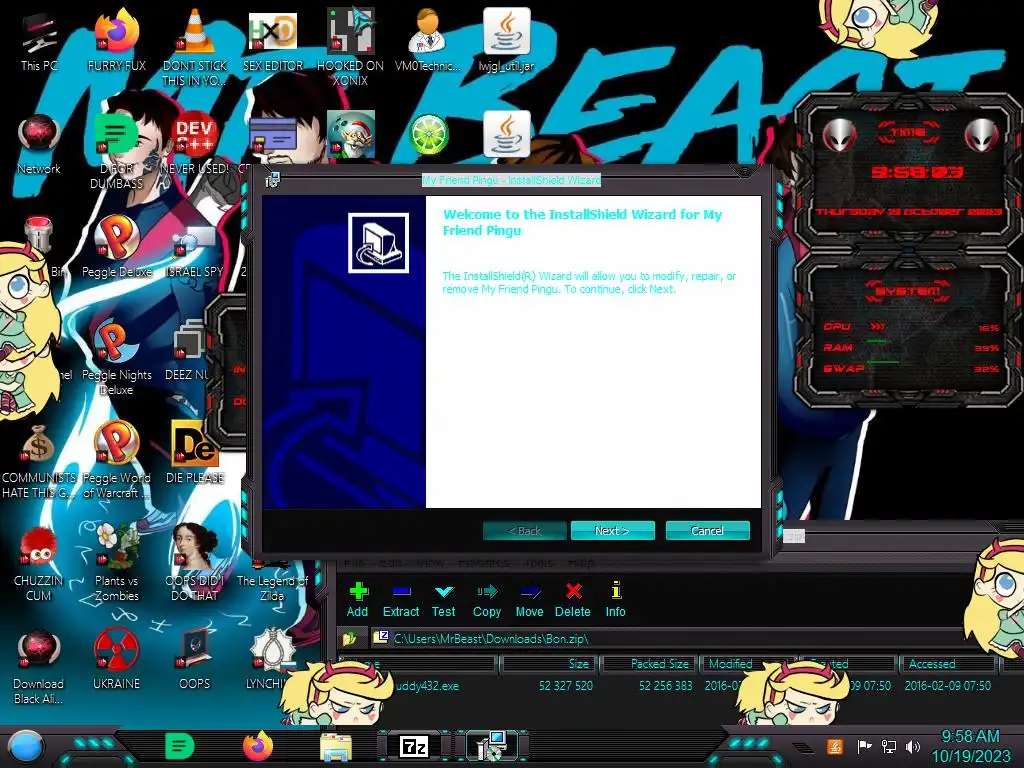This screenshot has width=1024, height=768.
Task: Select the OOPS desktop shortcut
Action: (x=195, y=660)
